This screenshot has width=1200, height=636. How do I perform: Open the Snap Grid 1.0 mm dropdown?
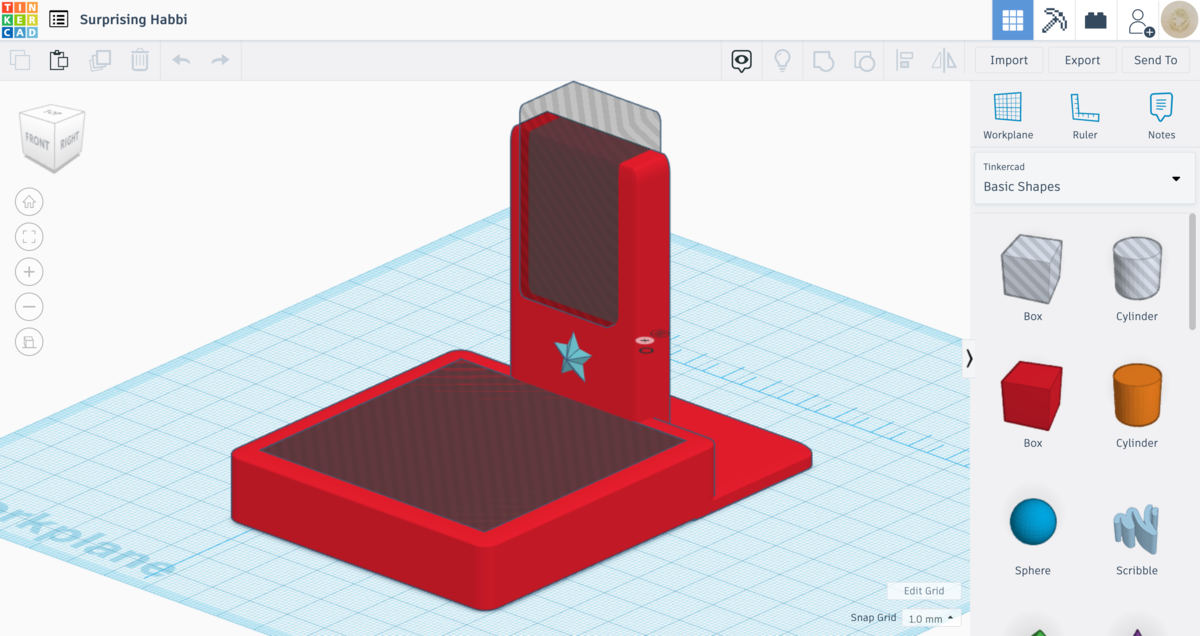(931, 618)
